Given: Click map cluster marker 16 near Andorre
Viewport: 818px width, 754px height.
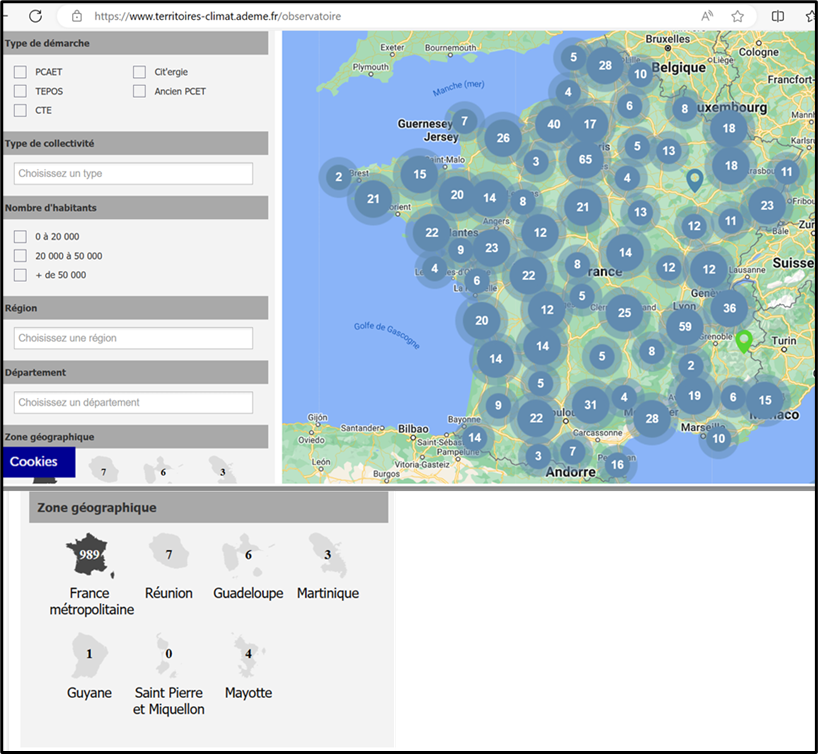Looking at the screenshot, I should click(617, 464).
